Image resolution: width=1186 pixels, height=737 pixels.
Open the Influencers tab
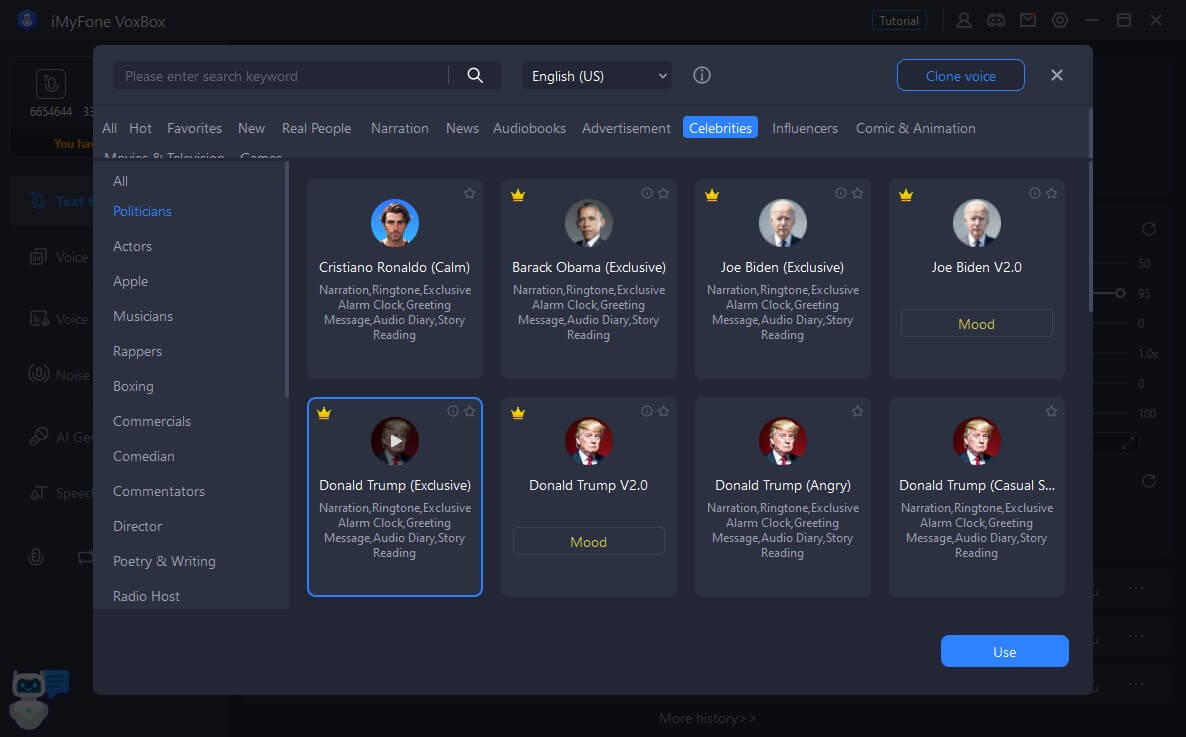coord(805,128)
